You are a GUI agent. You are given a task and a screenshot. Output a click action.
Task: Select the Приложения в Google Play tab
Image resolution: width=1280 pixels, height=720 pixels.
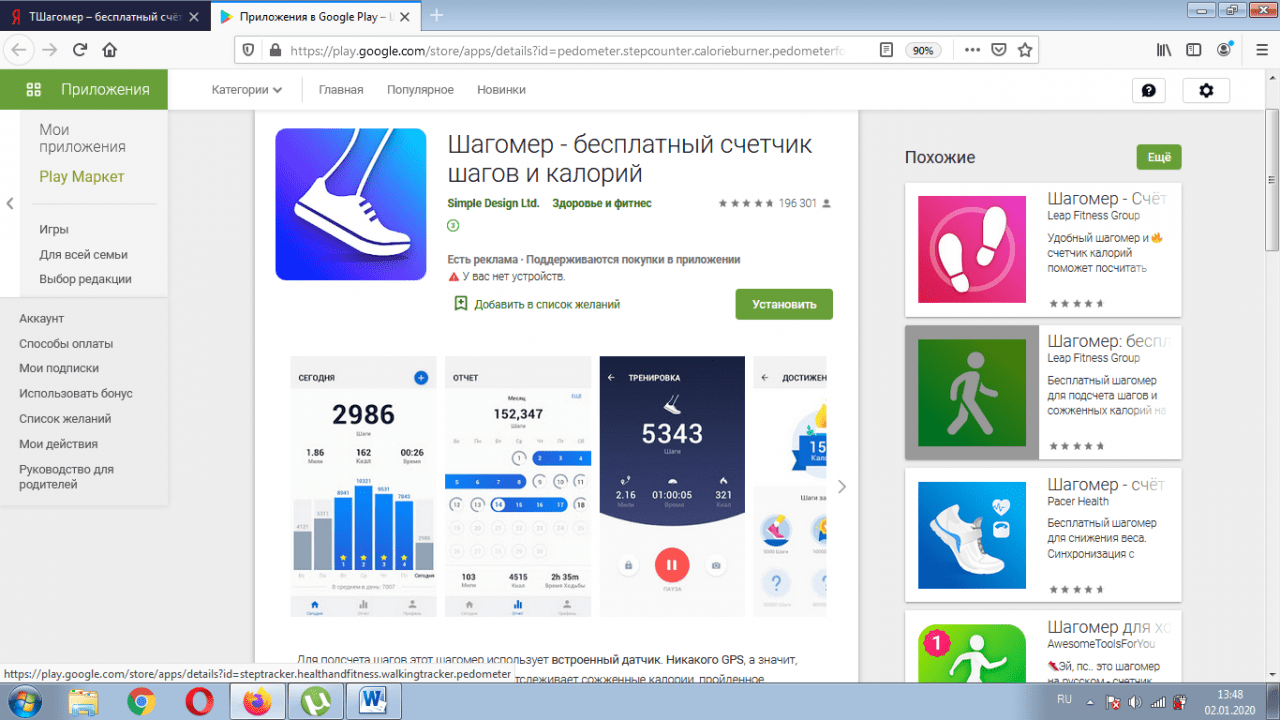[314, 16]
